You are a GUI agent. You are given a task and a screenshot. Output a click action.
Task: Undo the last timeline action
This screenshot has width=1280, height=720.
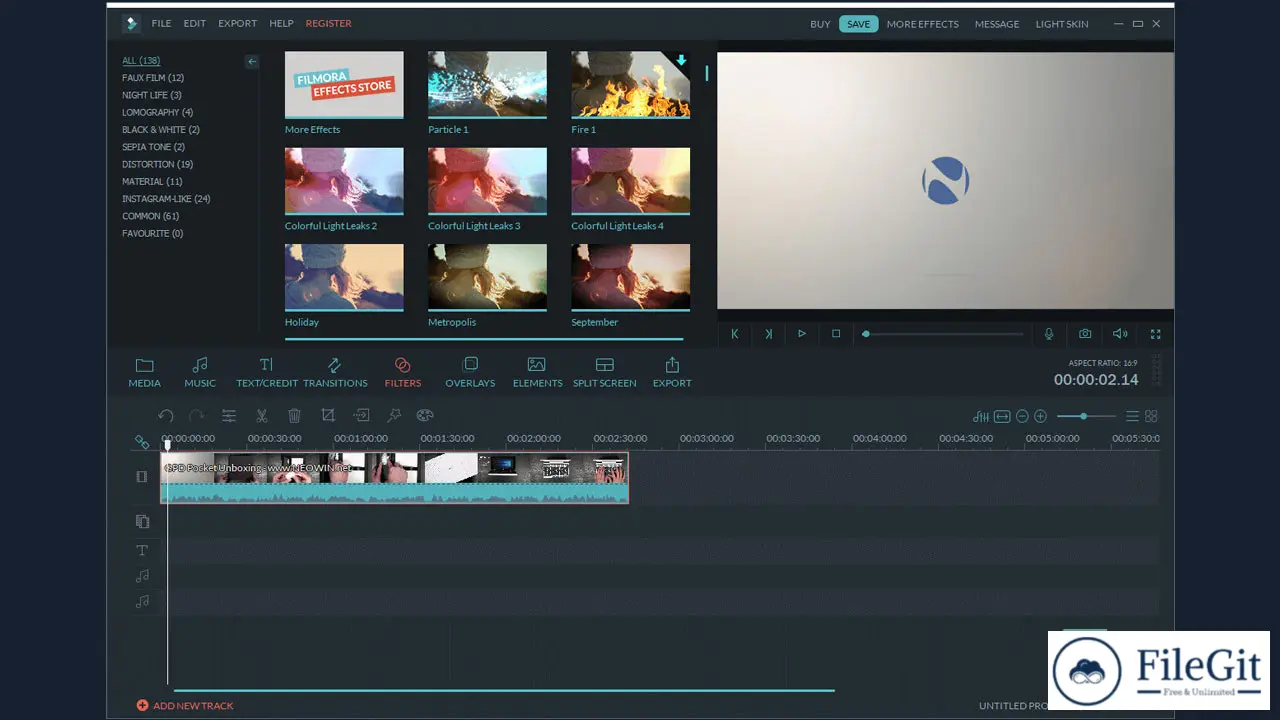point(166,416)
